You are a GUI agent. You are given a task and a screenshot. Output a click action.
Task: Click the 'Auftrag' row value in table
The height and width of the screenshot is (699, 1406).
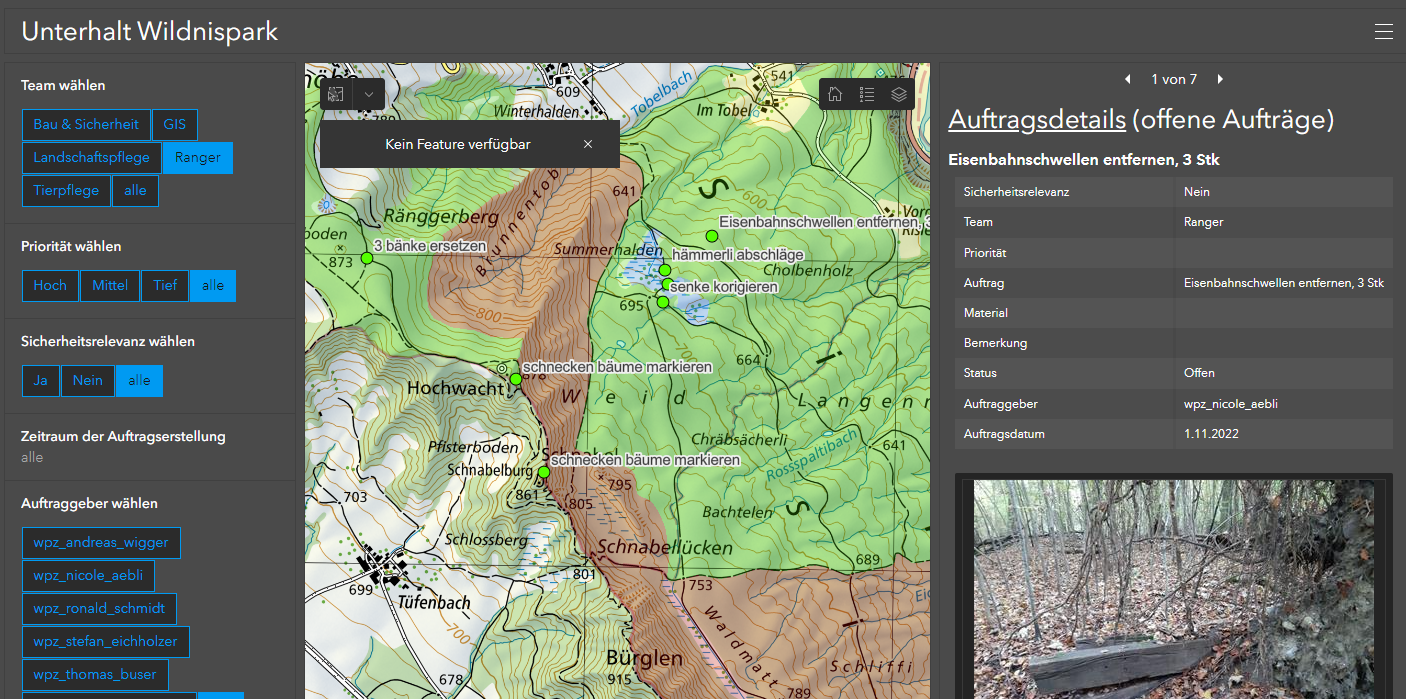pyautogui.click(x=1284, y=283)
